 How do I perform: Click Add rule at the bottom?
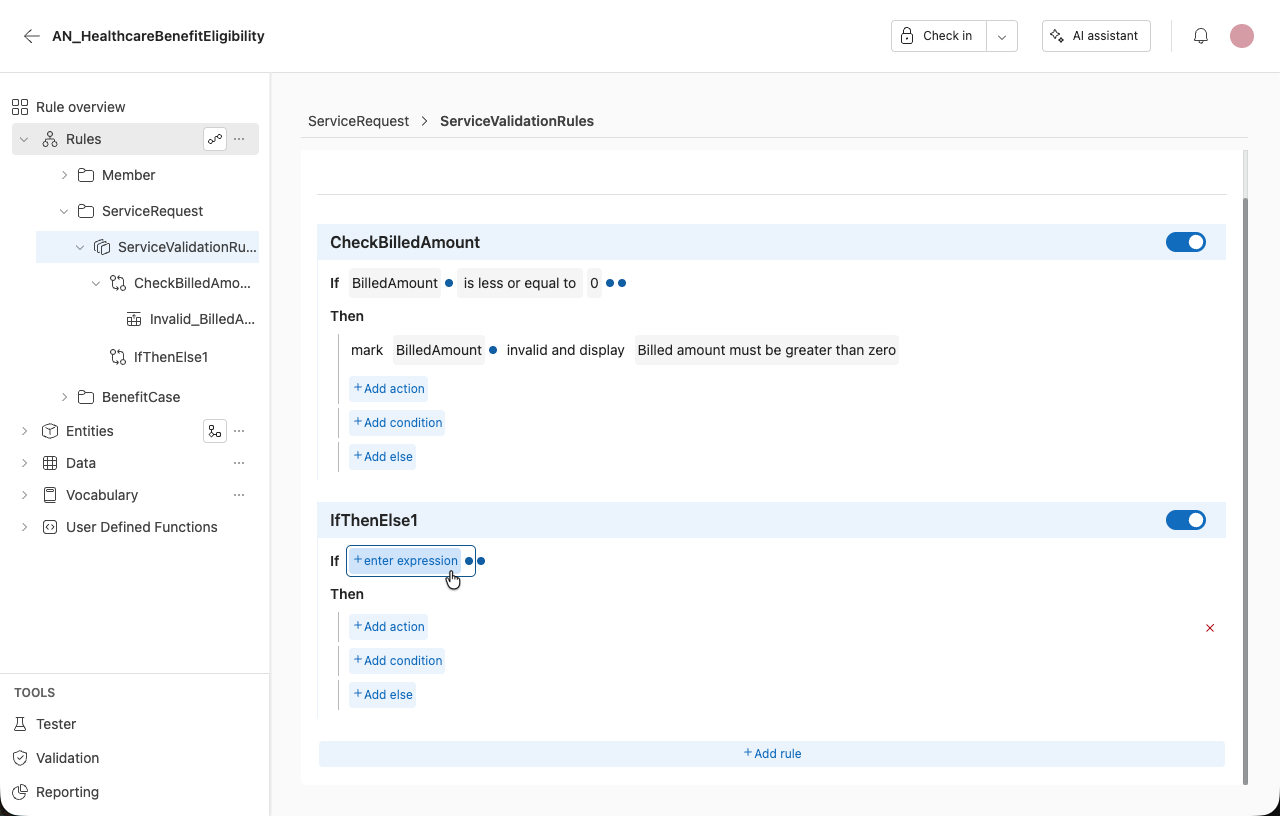(x=772, y=754)
